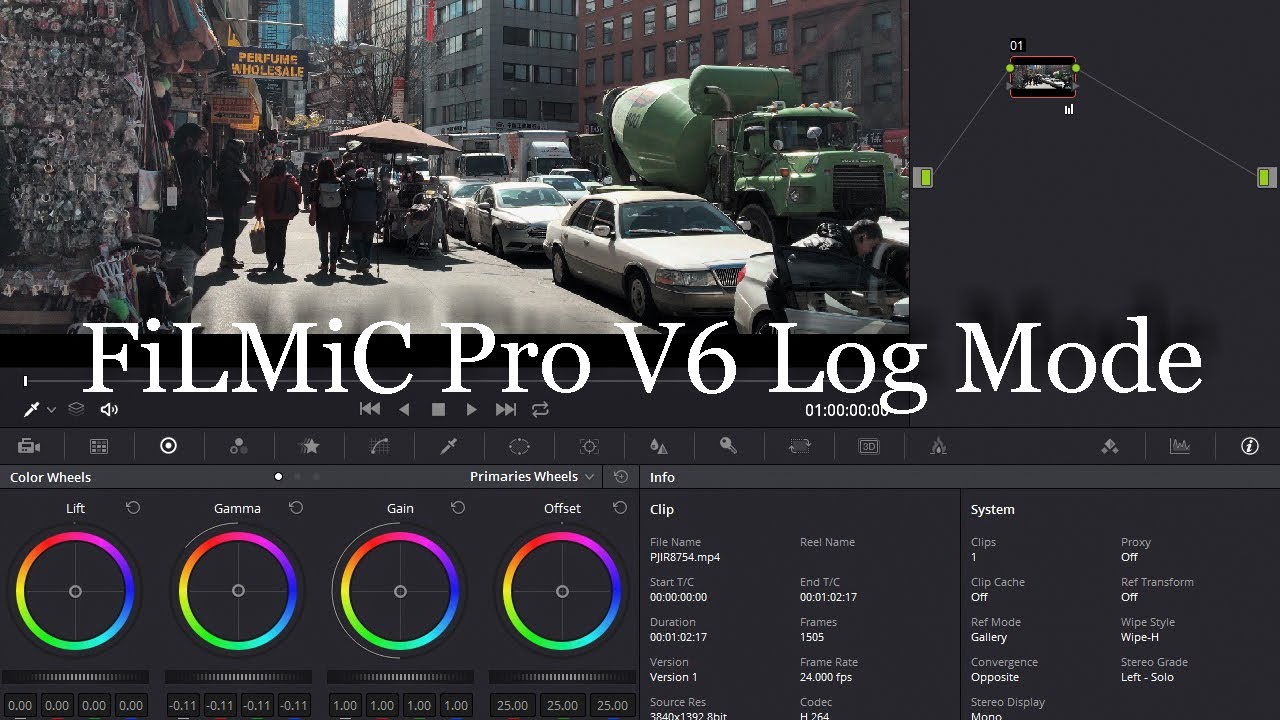Click the Gain master wheel slider
This screenshot has width=1280, height=720.
400,677
